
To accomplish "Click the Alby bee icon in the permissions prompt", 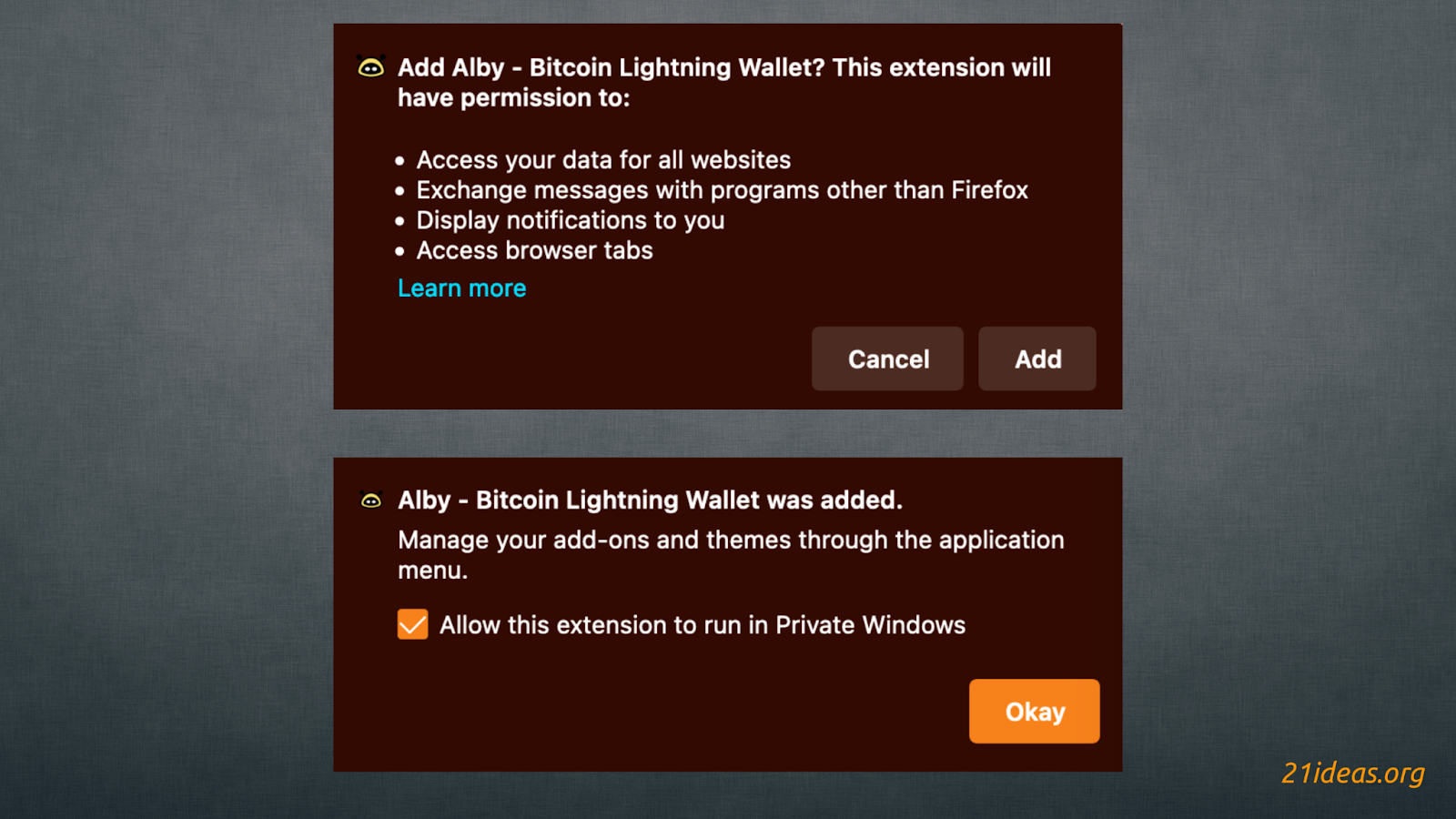I will (371, 67).
